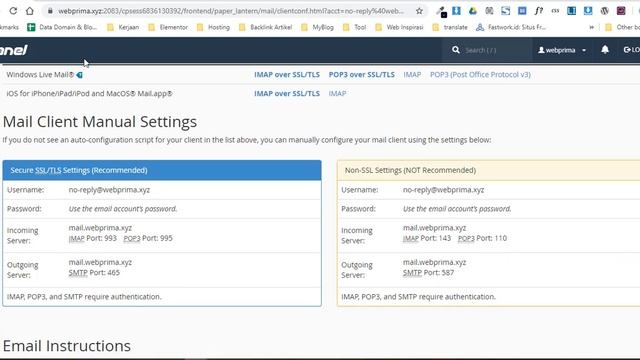Choose POP3 (Post Office Protocol v3) link
Screen dimensions: 640x360
(x=480, y=75)
